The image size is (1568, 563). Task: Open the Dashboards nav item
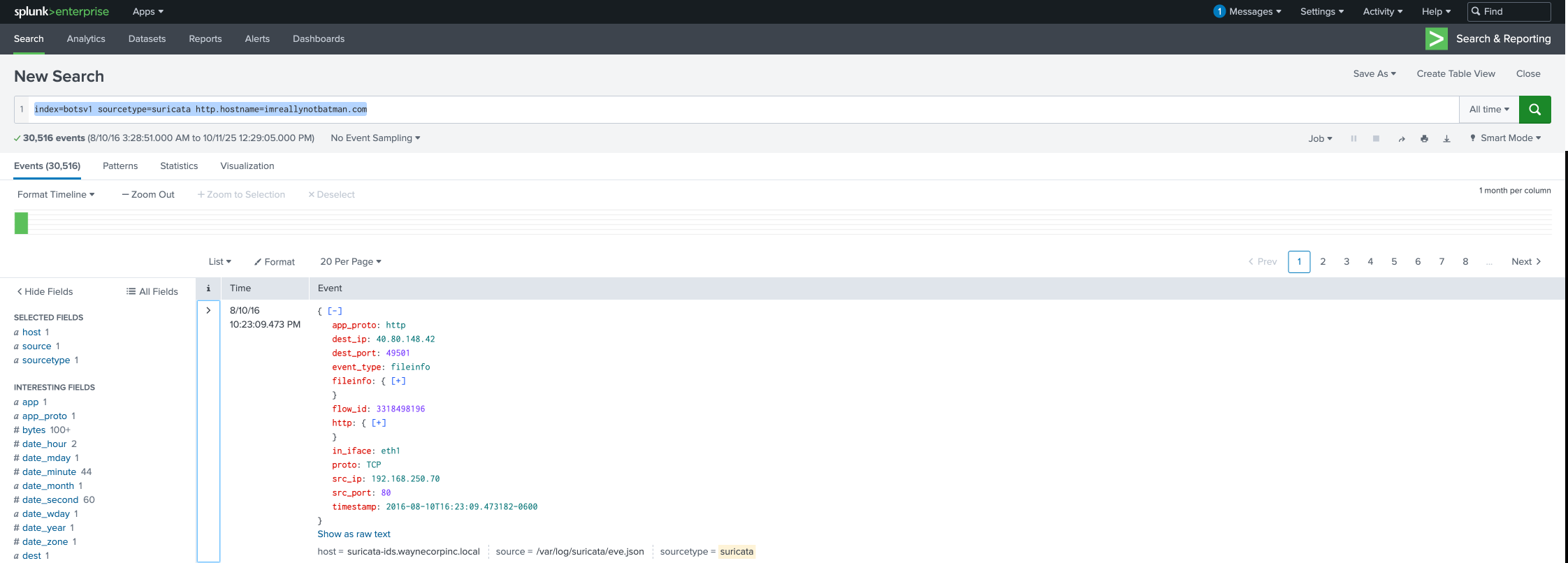point(319,39)
